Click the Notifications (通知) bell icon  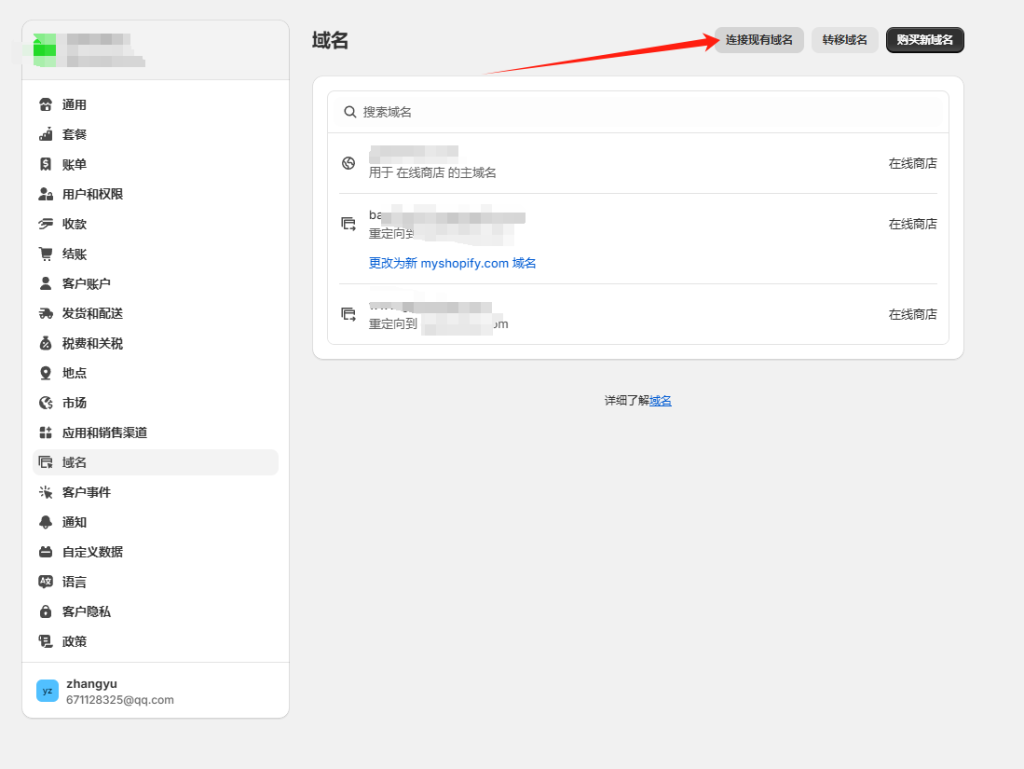click(x=45, y=522)
